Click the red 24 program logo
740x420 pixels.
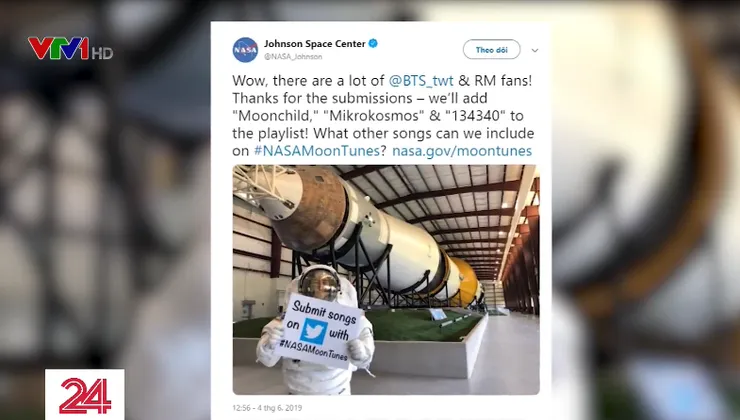click(85, 395)
